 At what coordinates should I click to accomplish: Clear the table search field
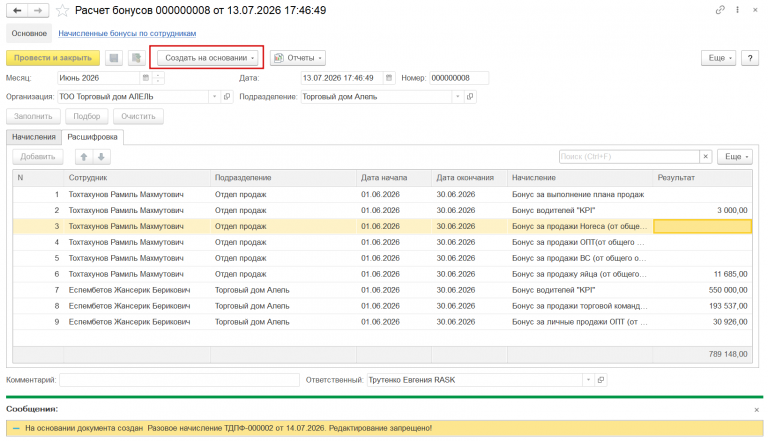point(705,157)
